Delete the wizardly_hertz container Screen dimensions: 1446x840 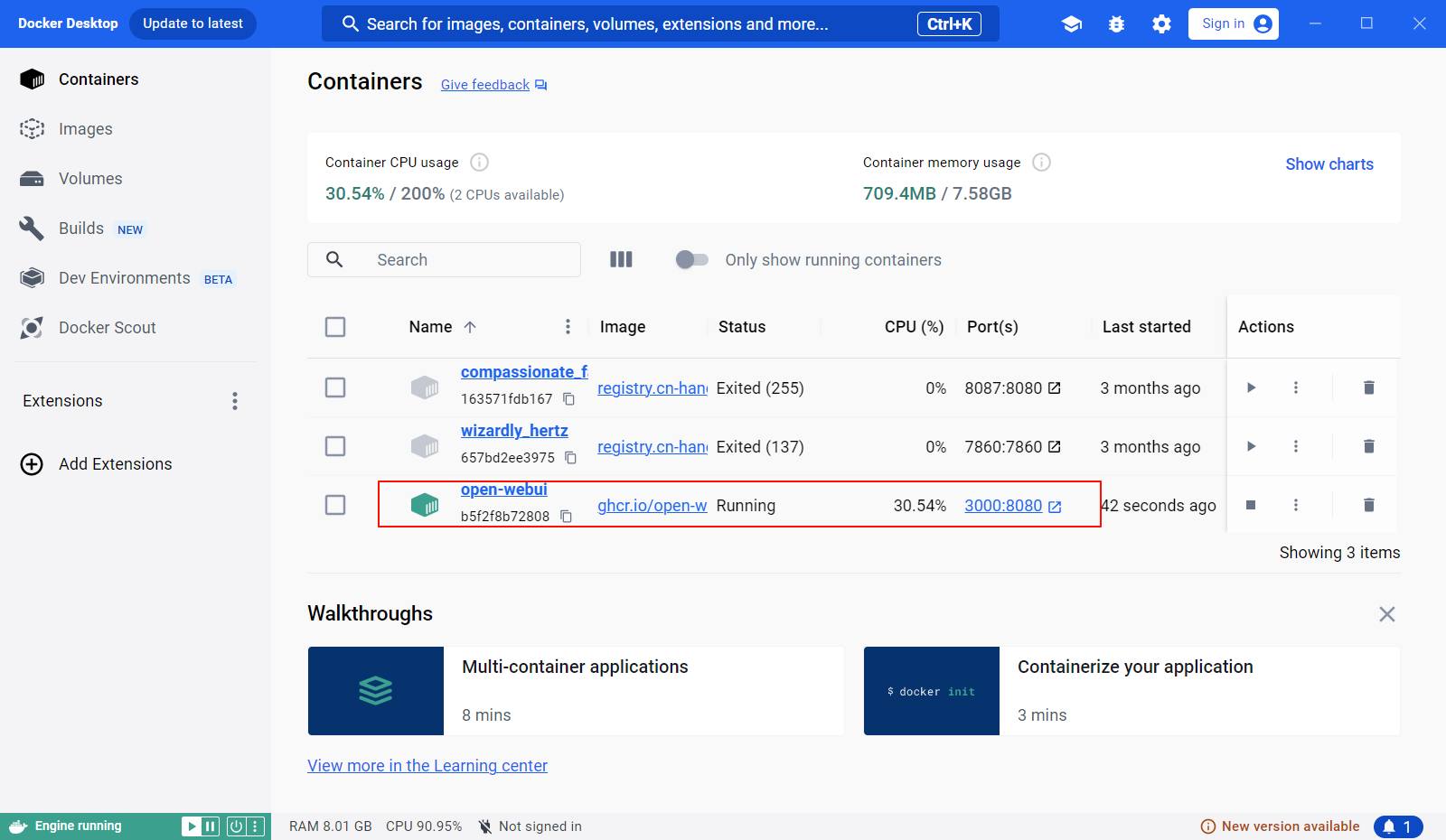coord(1369,446)
